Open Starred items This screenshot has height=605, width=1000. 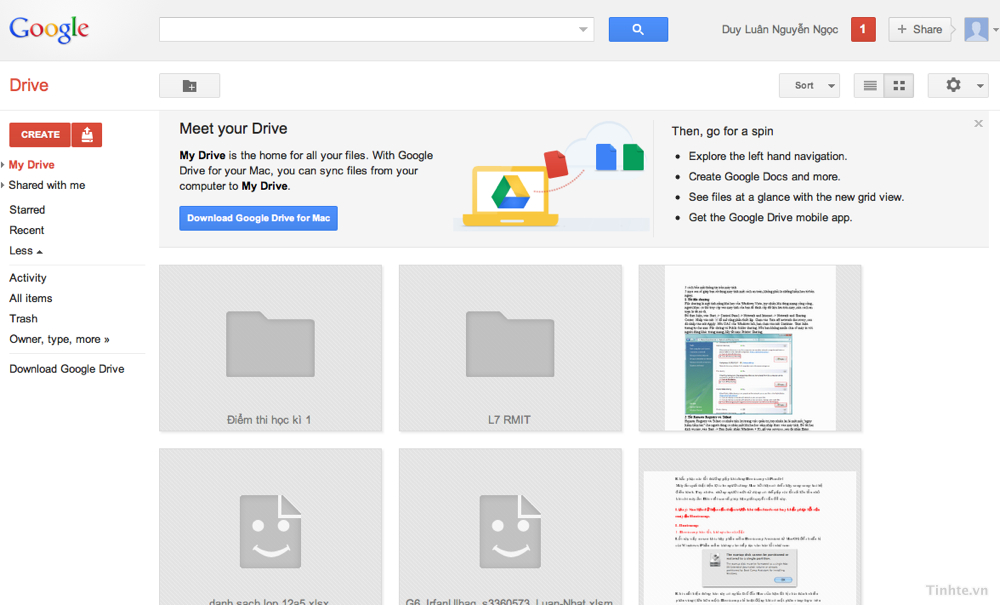[x=27, y=210]
